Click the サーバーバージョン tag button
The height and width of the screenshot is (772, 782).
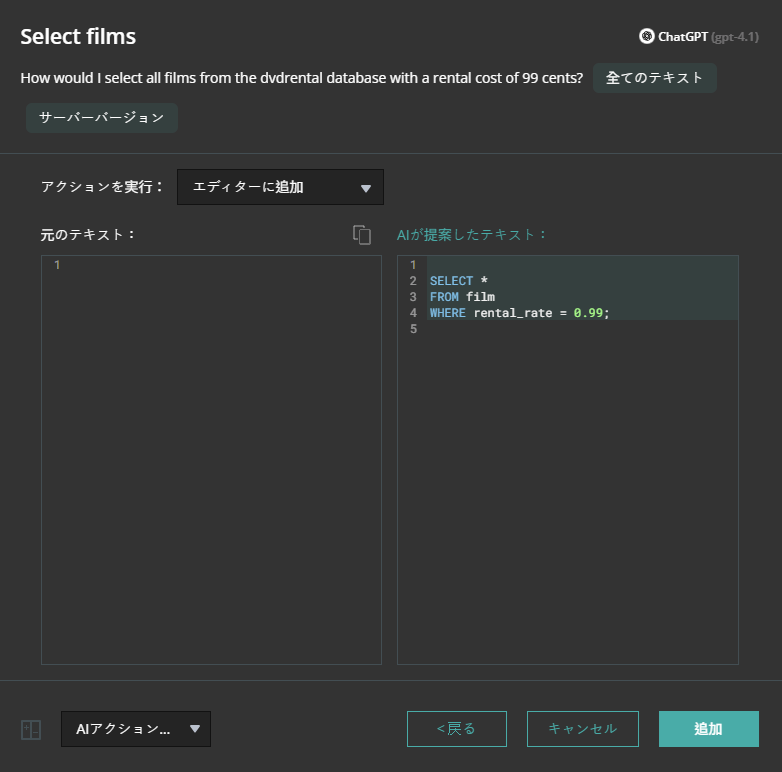tap(102, 118)
